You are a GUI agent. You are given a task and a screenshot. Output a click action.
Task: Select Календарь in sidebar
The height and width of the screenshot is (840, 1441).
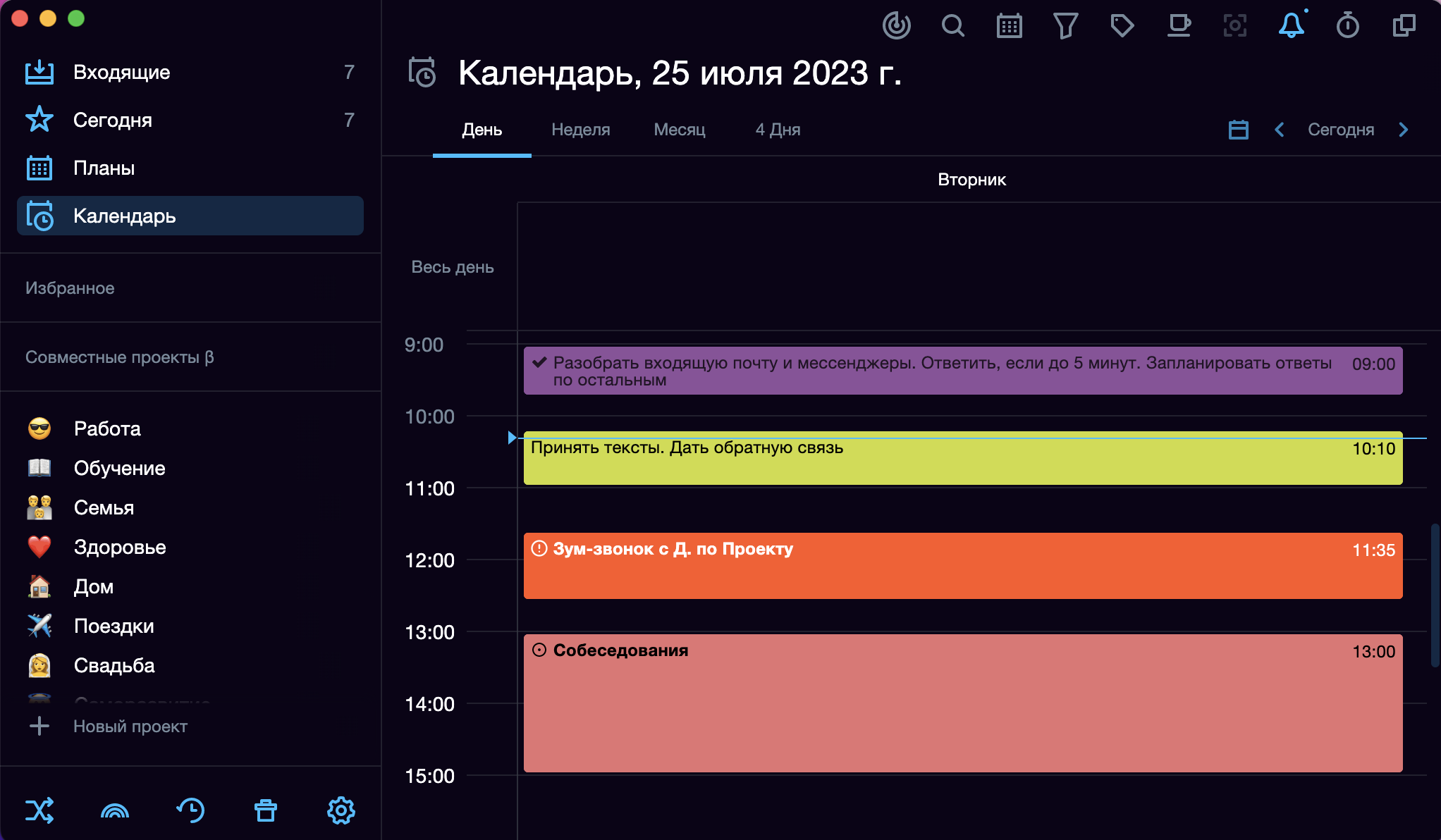pyautogui.click(x=190, y=216)
